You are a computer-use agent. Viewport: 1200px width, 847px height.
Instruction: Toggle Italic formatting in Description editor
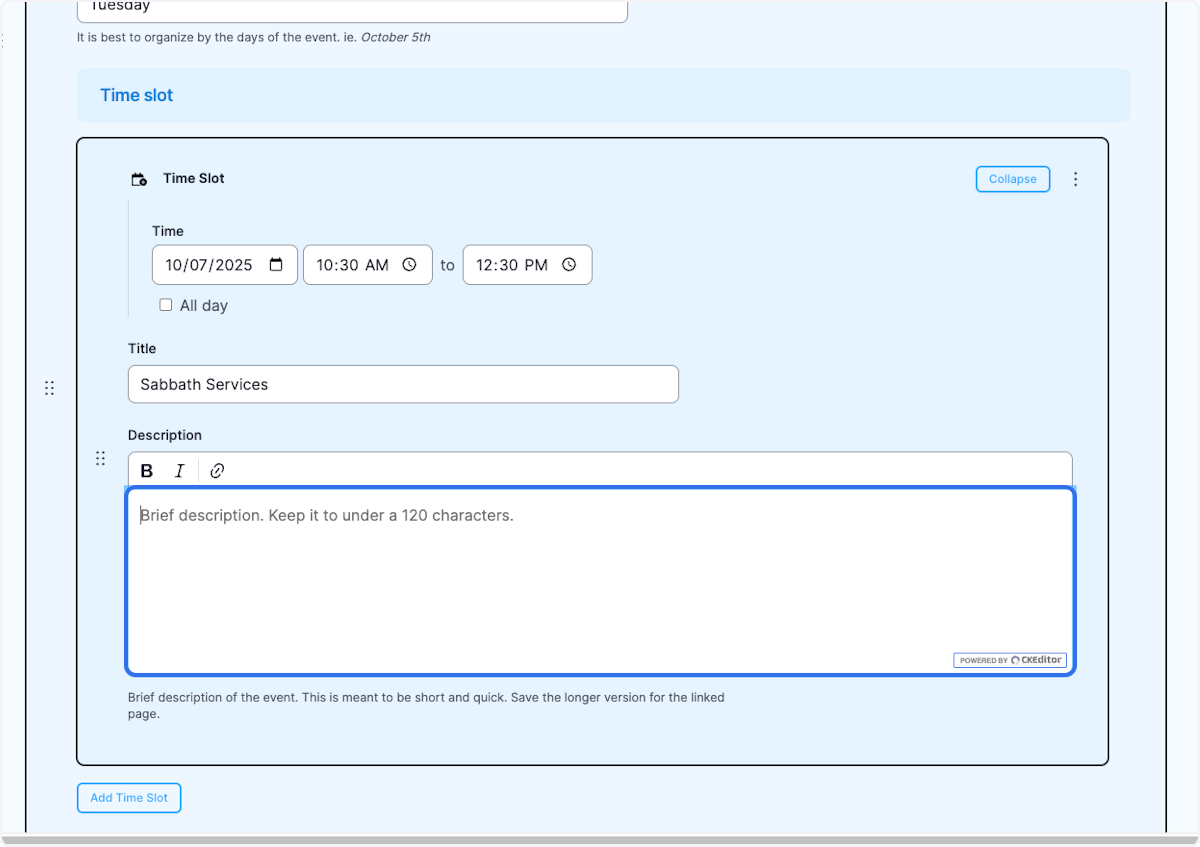(x=180, y=471)
